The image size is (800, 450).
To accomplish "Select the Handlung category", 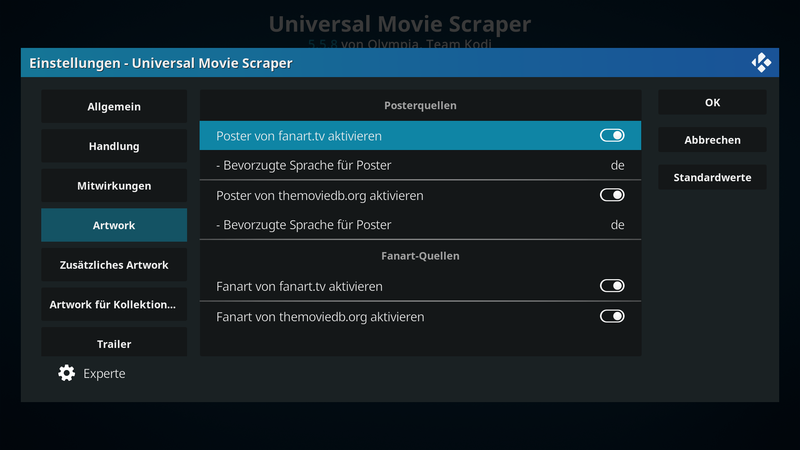I will coord(114,146).
